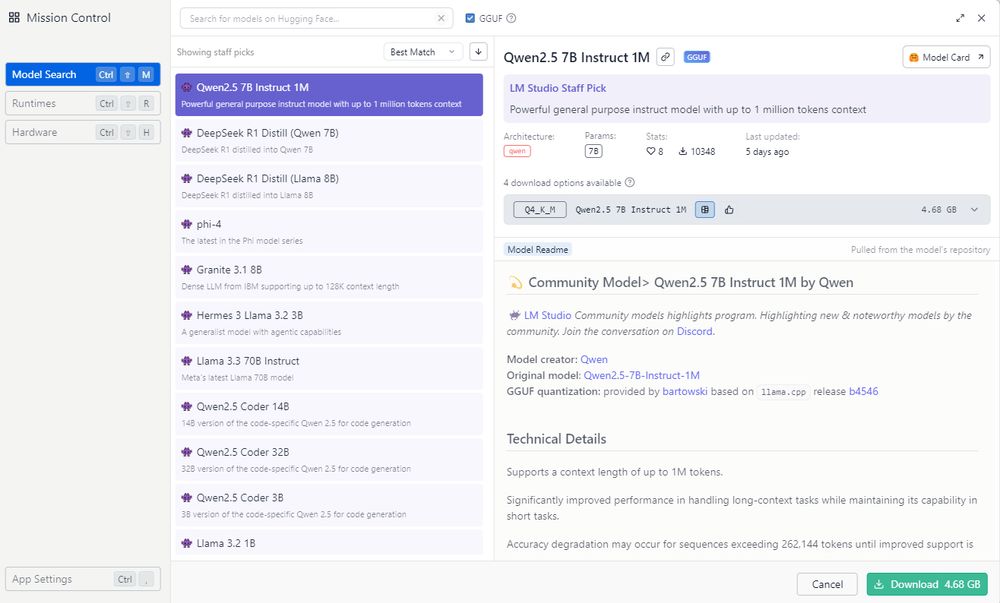This screenshot has width=1000, height=603.
Task: Open the Model Card button
Action: (x=946, y=57)
